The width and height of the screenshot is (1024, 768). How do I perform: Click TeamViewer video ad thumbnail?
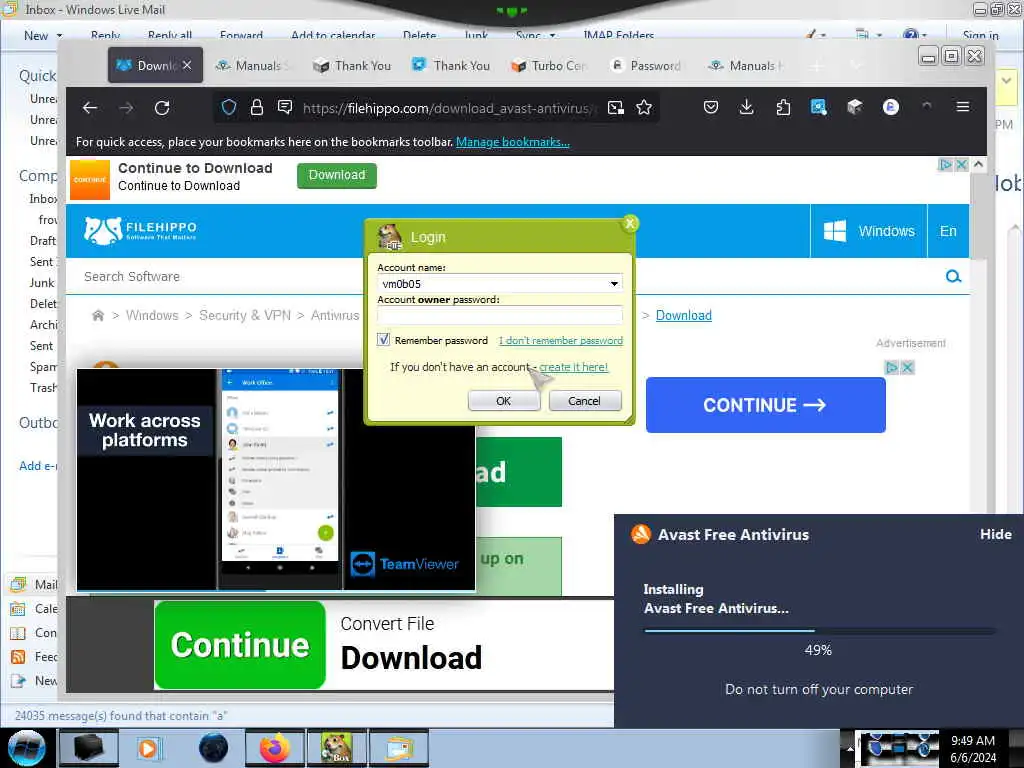276,479
